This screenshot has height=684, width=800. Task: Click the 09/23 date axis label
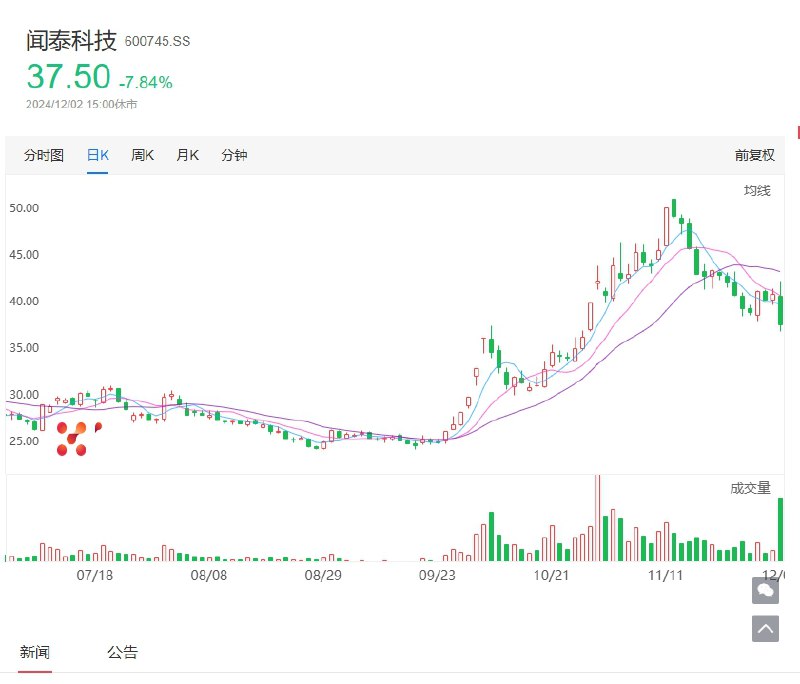(437, 575)
